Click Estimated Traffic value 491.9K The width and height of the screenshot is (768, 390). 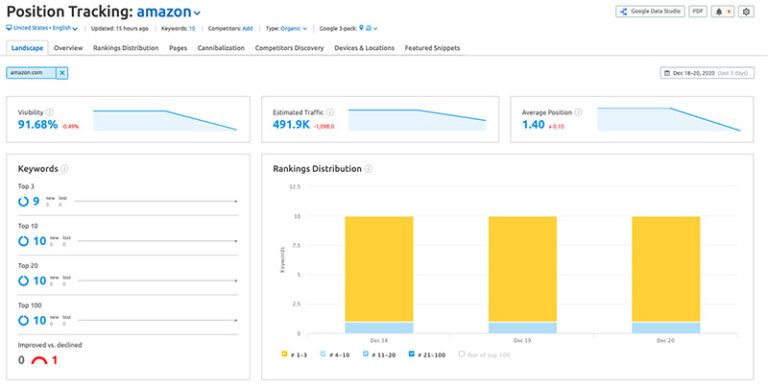click(291, 125)
